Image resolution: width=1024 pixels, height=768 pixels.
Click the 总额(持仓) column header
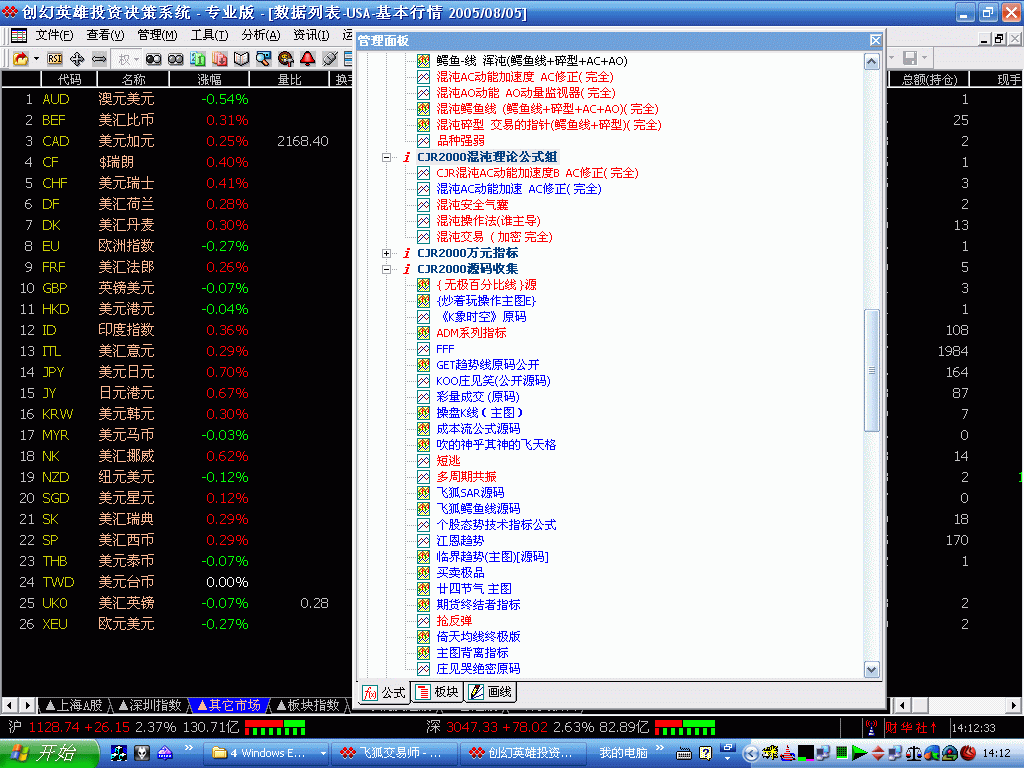929,80
